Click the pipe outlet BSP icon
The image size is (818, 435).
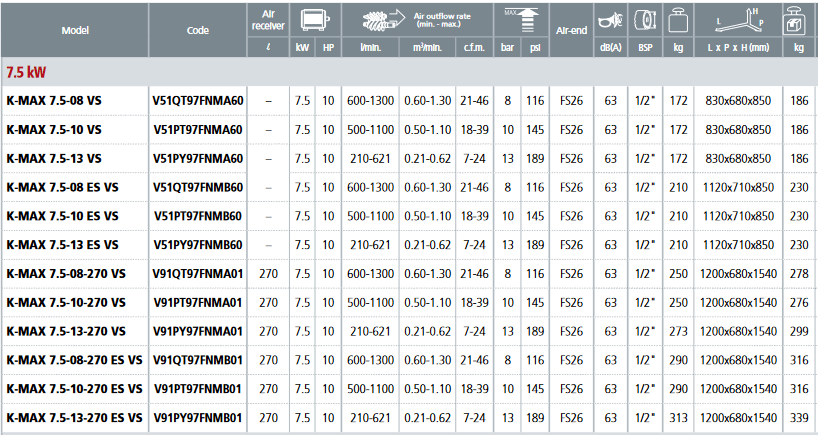645,20
